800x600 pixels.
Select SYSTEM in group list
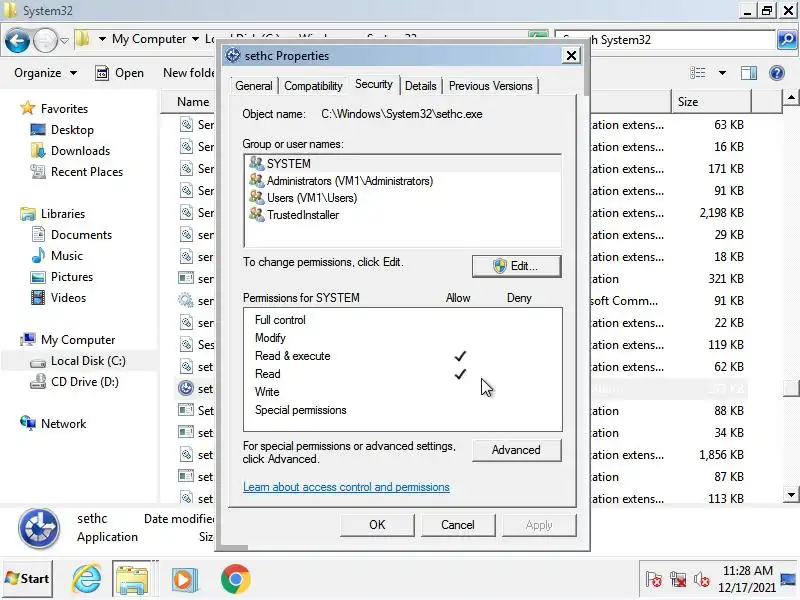pyautogui.click(x=403, y=163)
